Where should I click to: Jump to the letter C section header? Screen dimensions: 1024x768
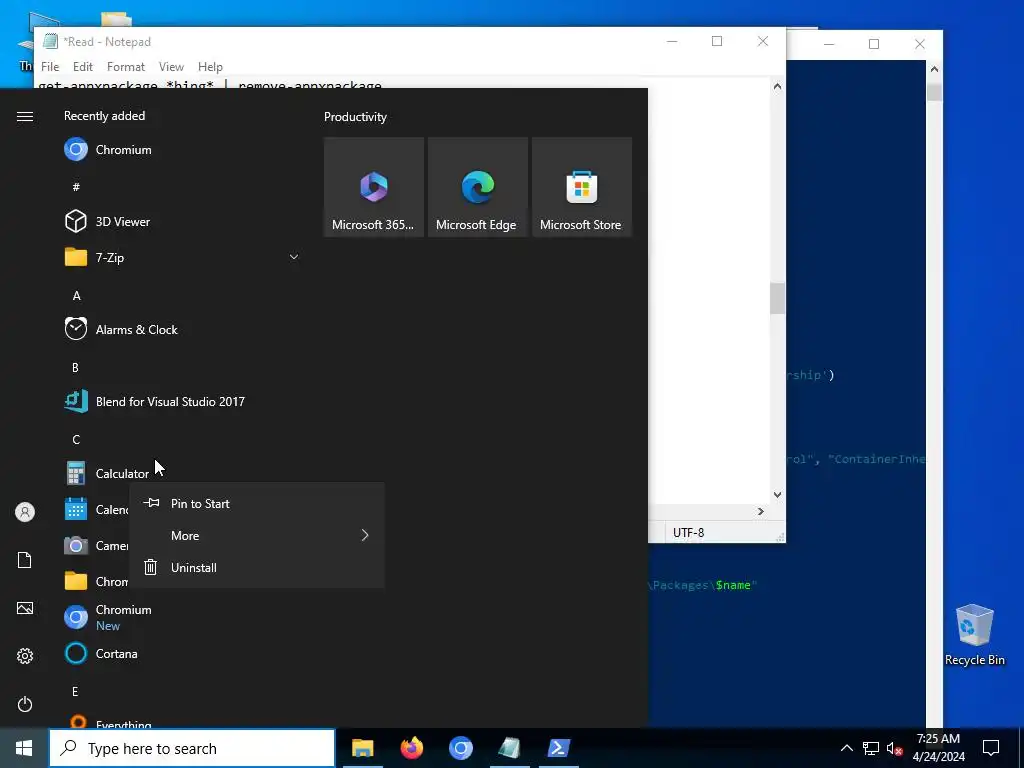pos(76,440)
